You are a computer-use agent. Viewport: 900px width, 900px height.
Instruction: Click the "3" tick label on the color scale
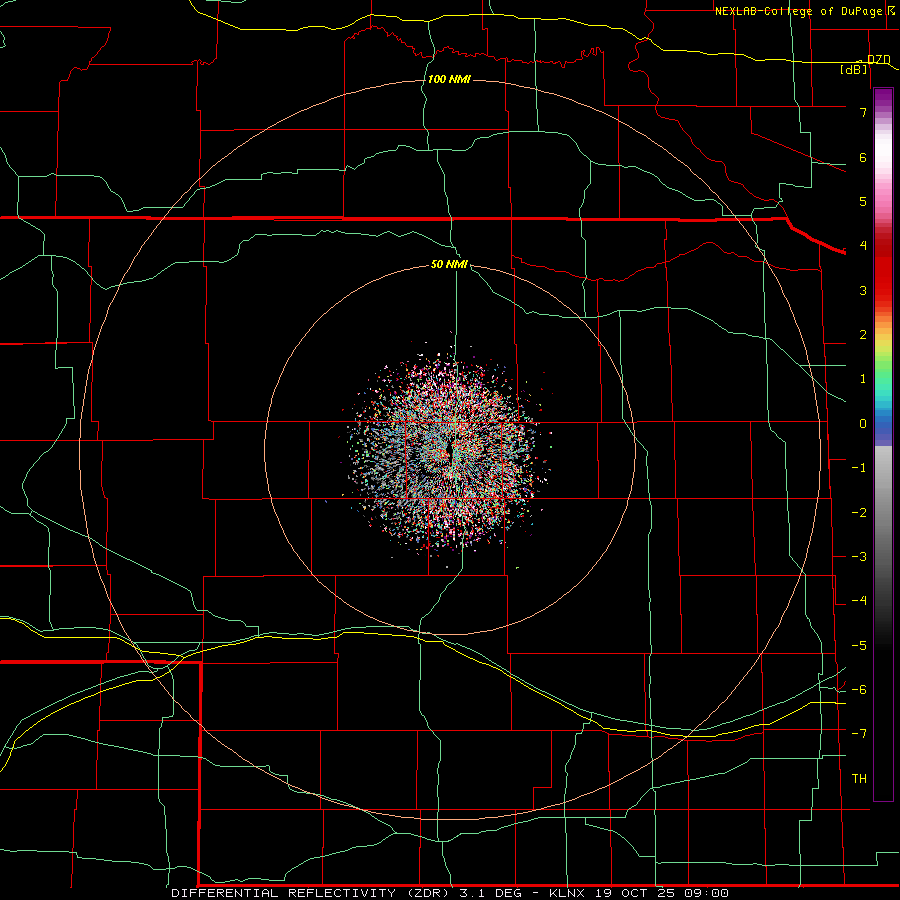(x=863, y=290)
